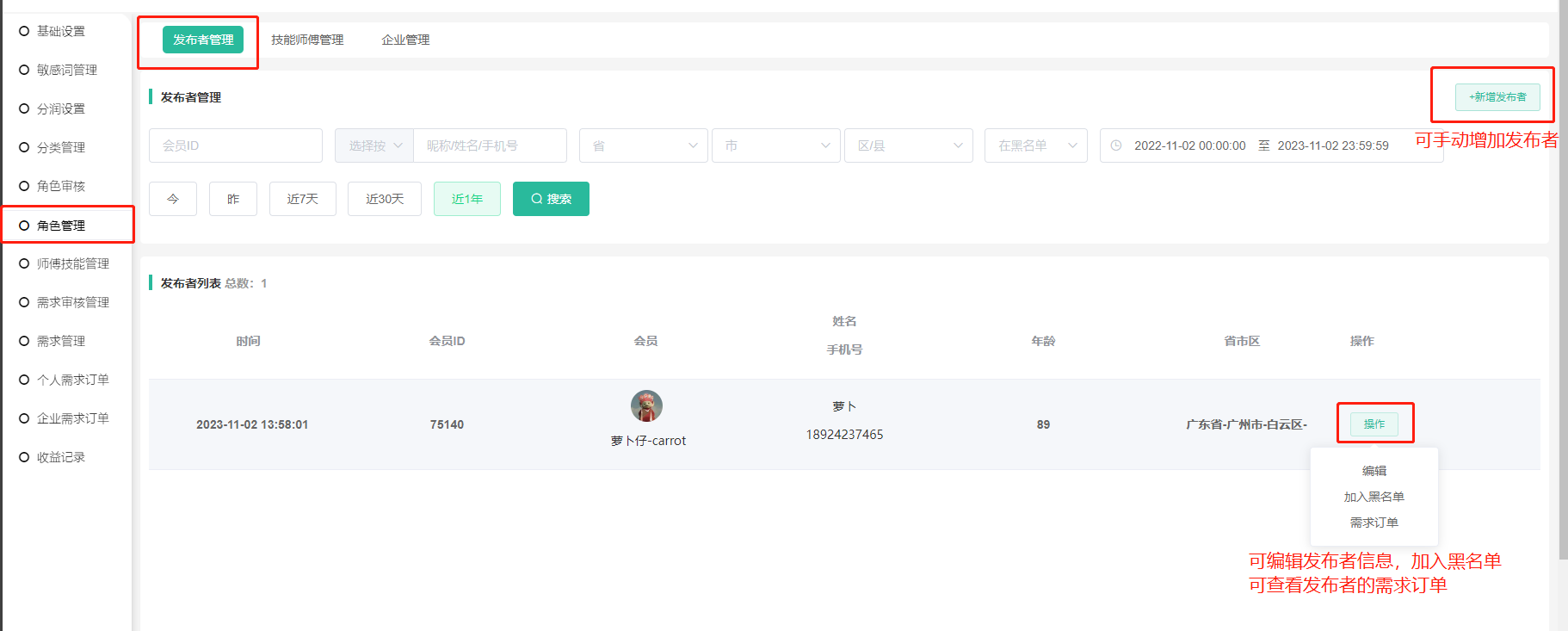Screen dimensions: 1568x631
Task: Open the 市 city dropdown
Action: pyautogui.click(x=776, y=145)
